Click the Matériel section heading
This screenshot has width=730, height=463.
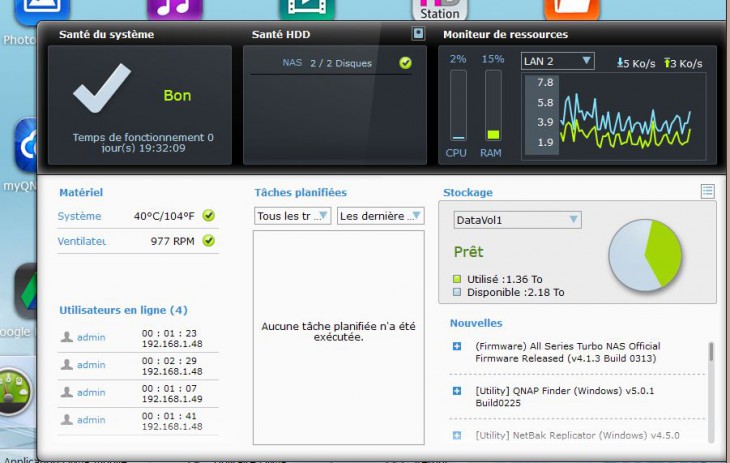pyautogui.click(x=81, y=192)
